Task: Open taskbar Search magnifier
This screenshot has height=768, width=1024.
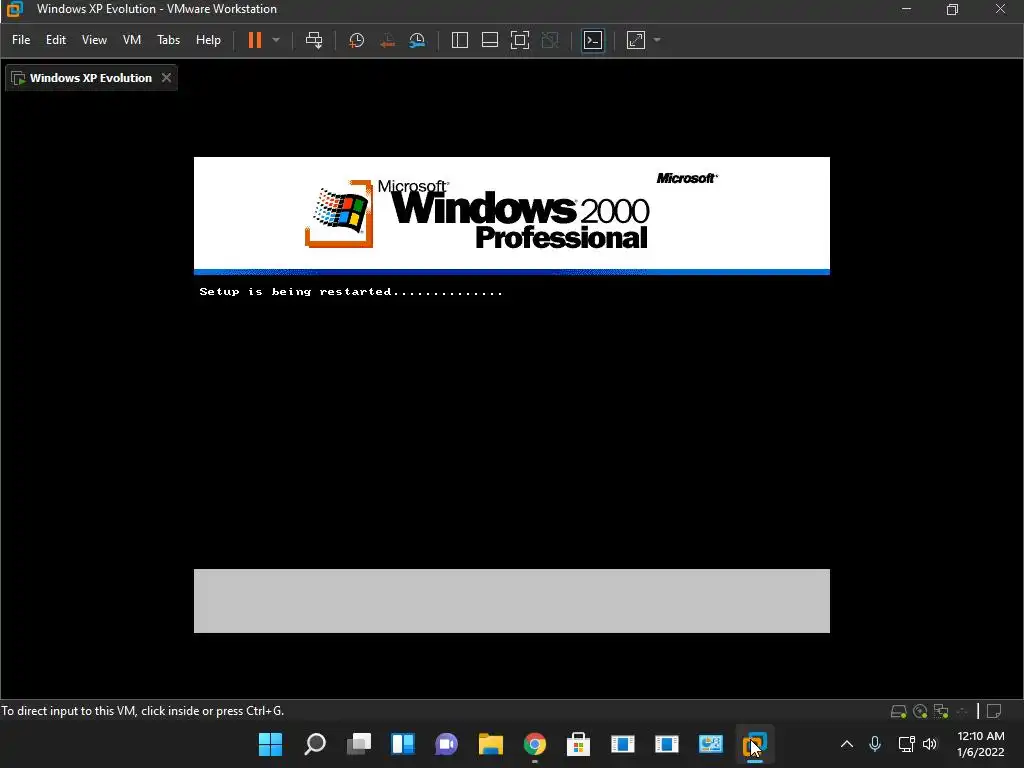Action: [315, 744]
